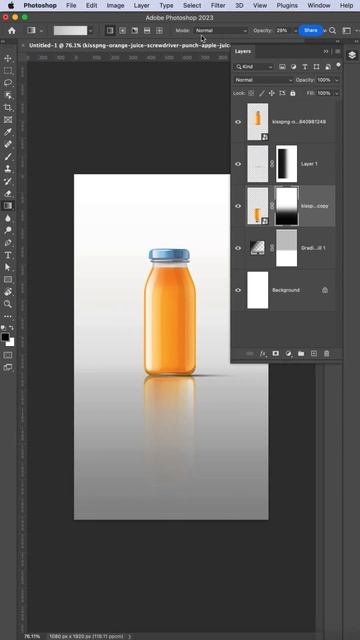This screenshot has height=640, width=360.
Task: Swap foreground and background colors
Action: [x=11, y=328]
